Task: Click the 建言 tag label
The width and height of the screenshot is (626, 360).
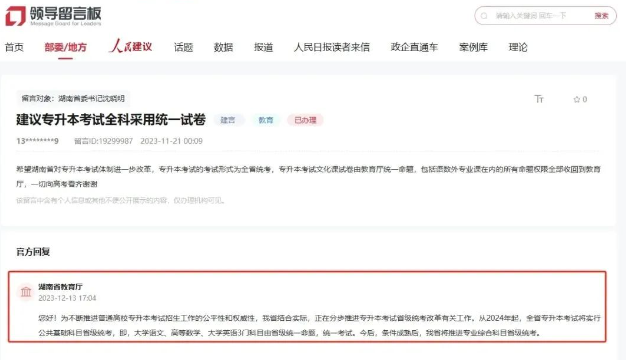Action: coord(228,120)
